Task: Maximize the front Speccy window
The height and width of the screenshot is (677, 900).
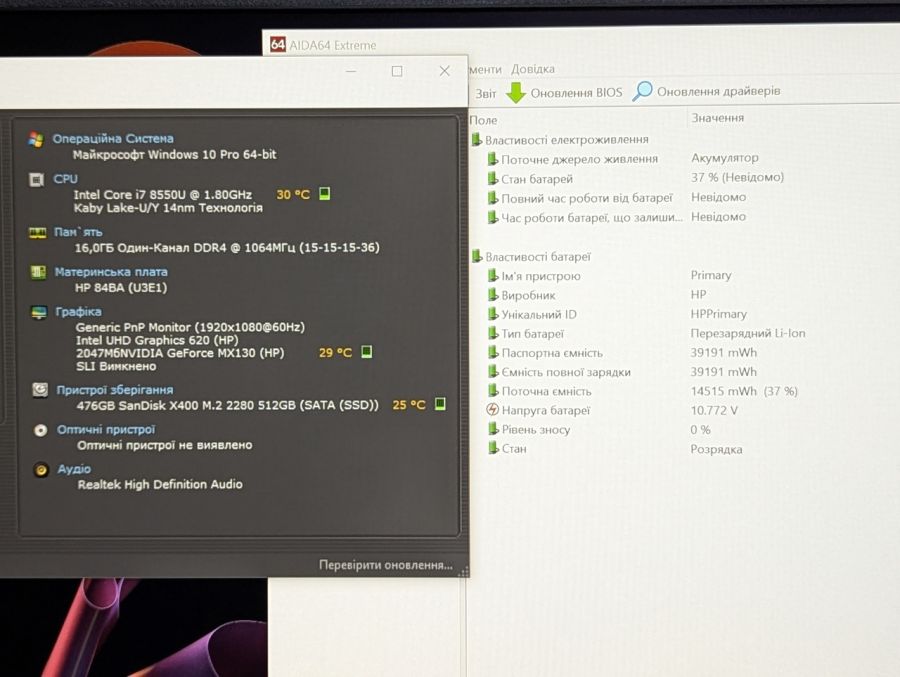Action: pyautogui.click(x=397, y=71)
